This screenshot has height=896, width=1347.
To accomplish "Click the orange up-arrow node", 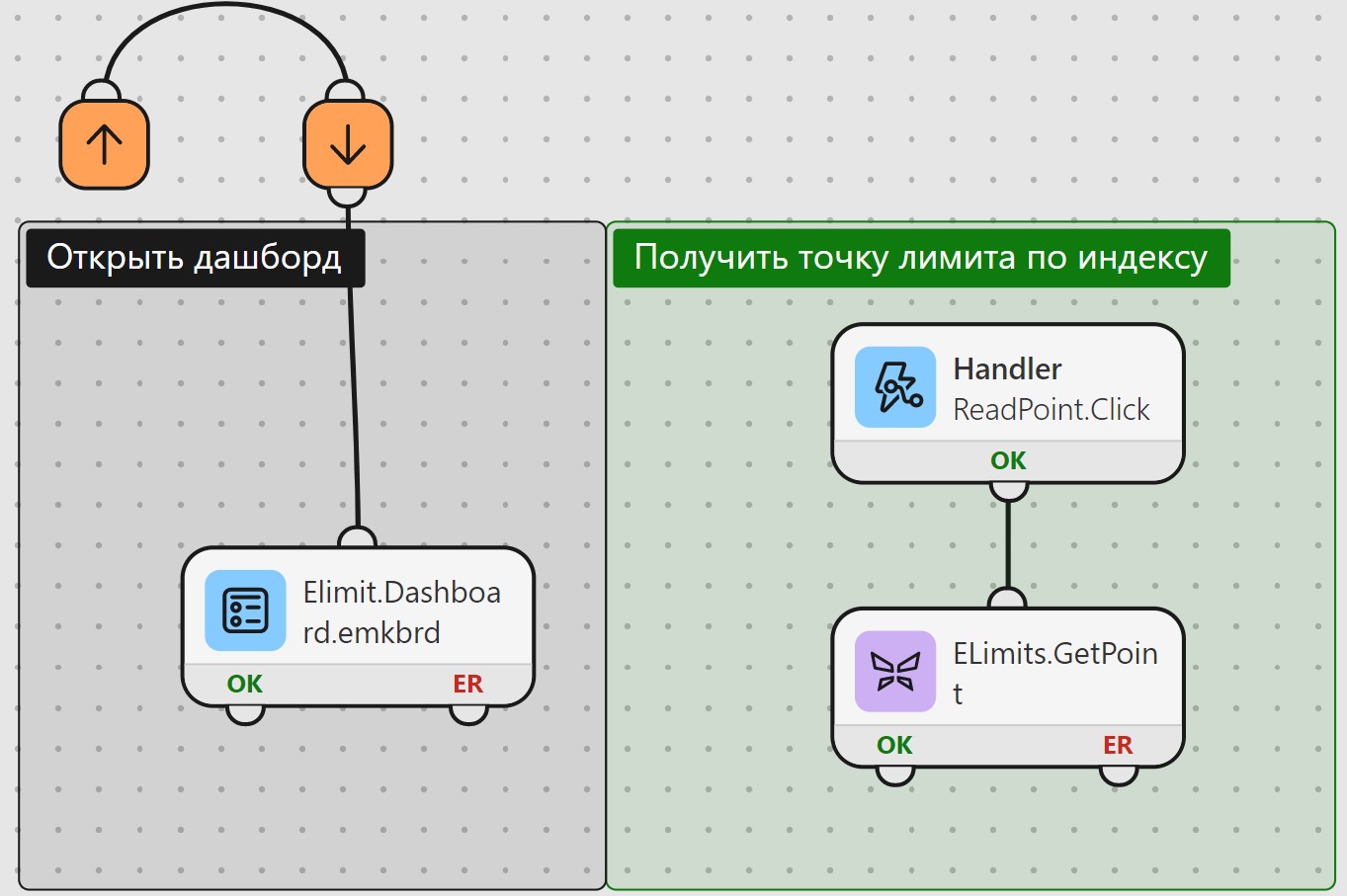I will click(105, 144).
